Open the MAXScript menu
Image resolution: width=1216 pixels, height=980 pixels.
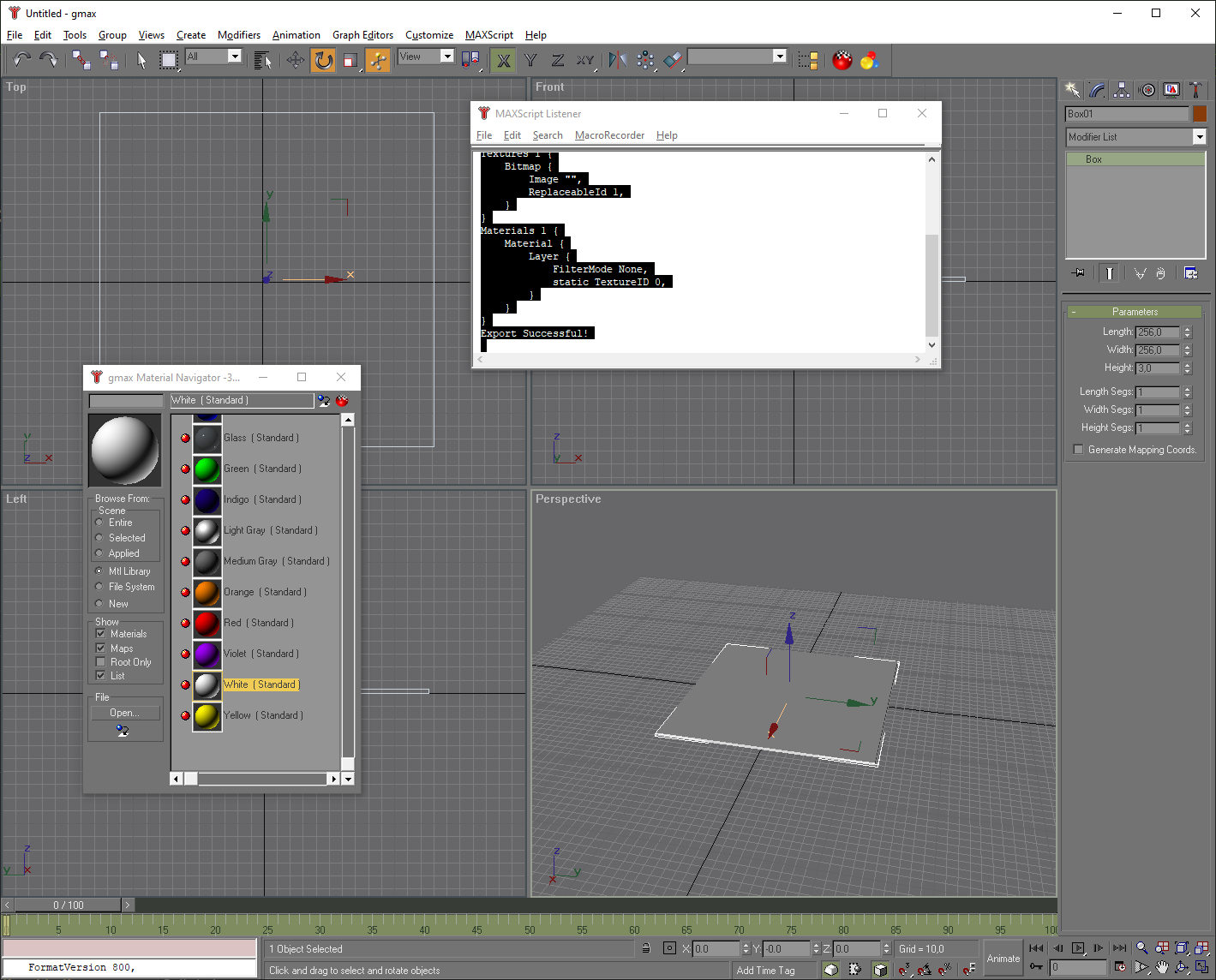[489, 35]
